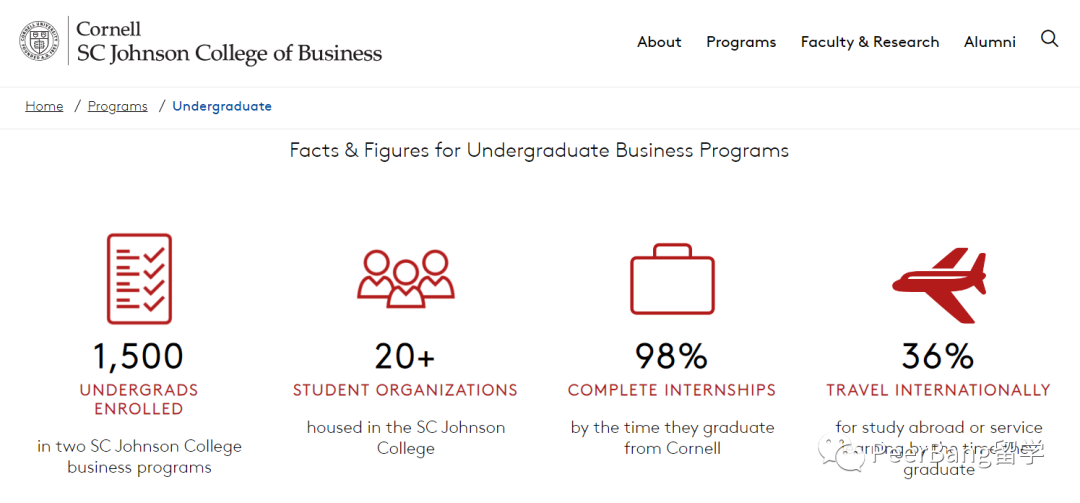Click the Facts & Figures page heading
The width and height of the screenshot is (1080, 503).
click(x=539, y=150)
